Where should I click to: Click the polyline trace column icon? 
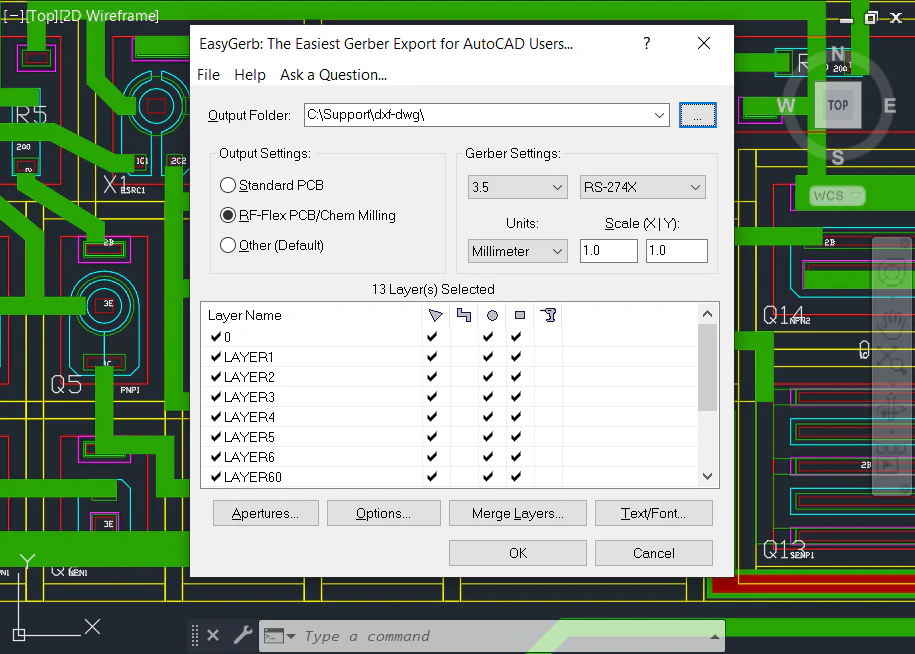click(x=463, y=314)
